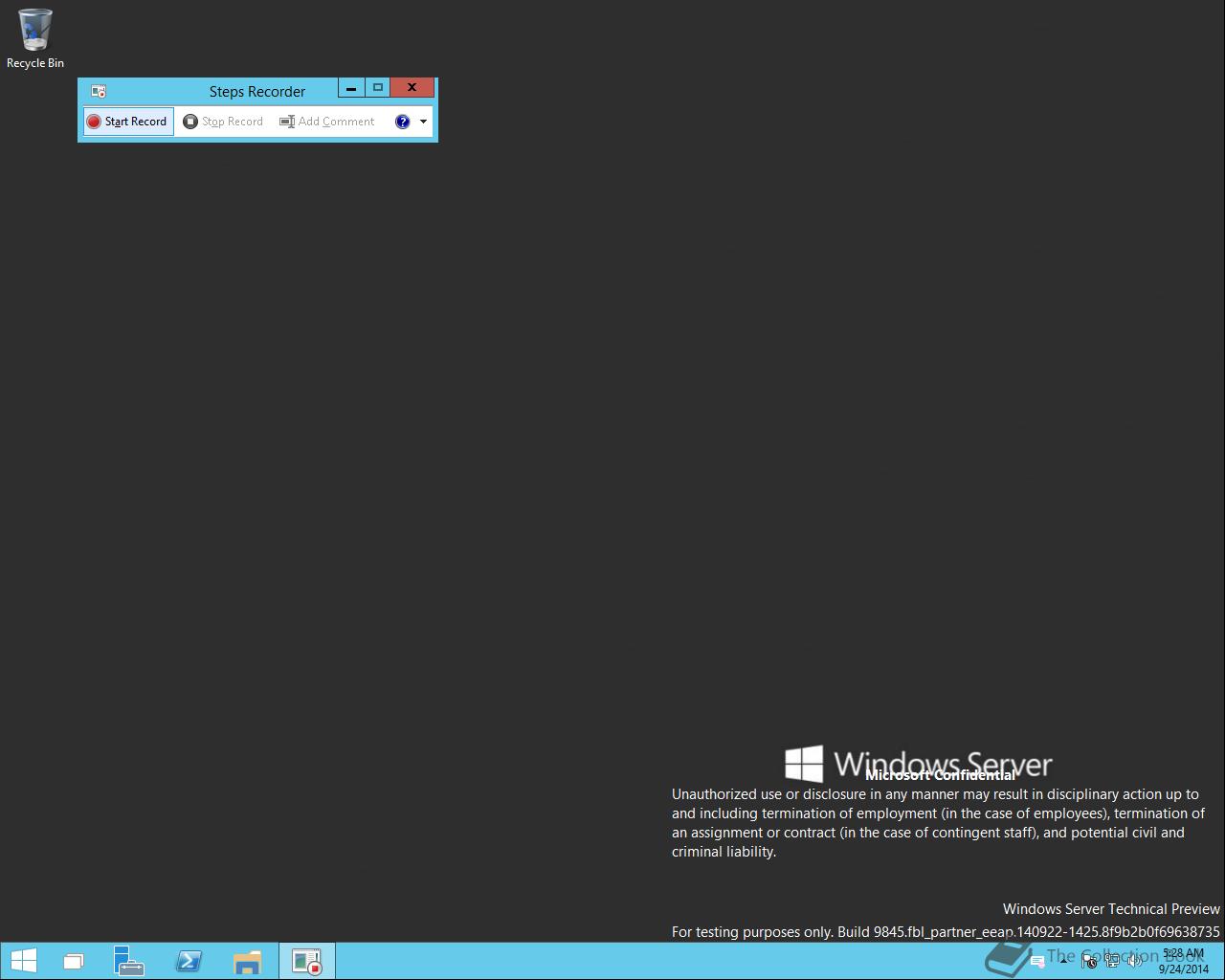Open the Windows Start button

click(x=24, y=961)
